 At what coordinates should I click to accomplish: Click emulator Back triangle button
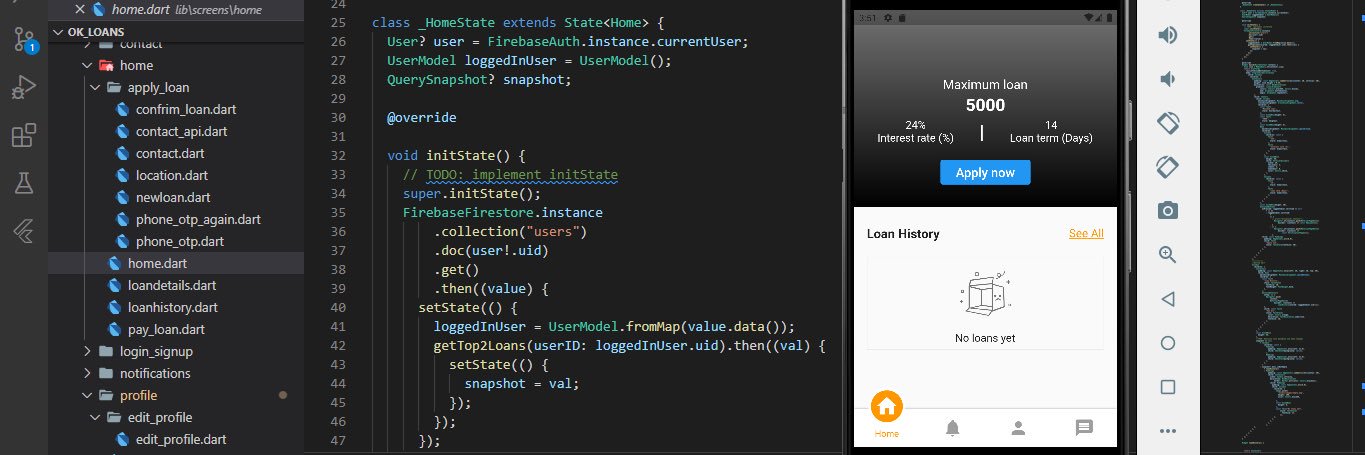point(1167,298)
